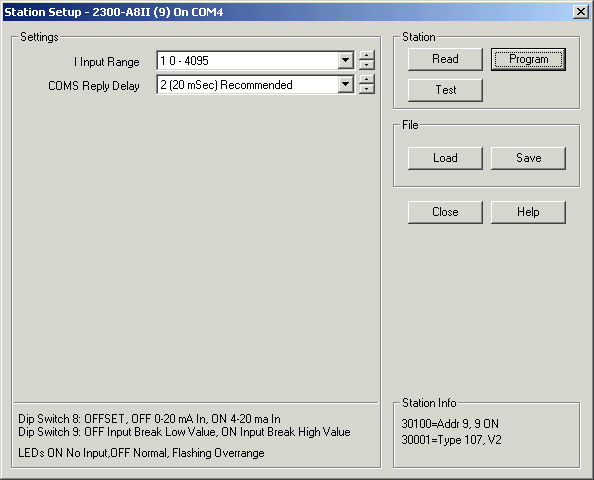Click the Station Info address line
Viewport: 594px width, 480px height.
click(450, 424)
